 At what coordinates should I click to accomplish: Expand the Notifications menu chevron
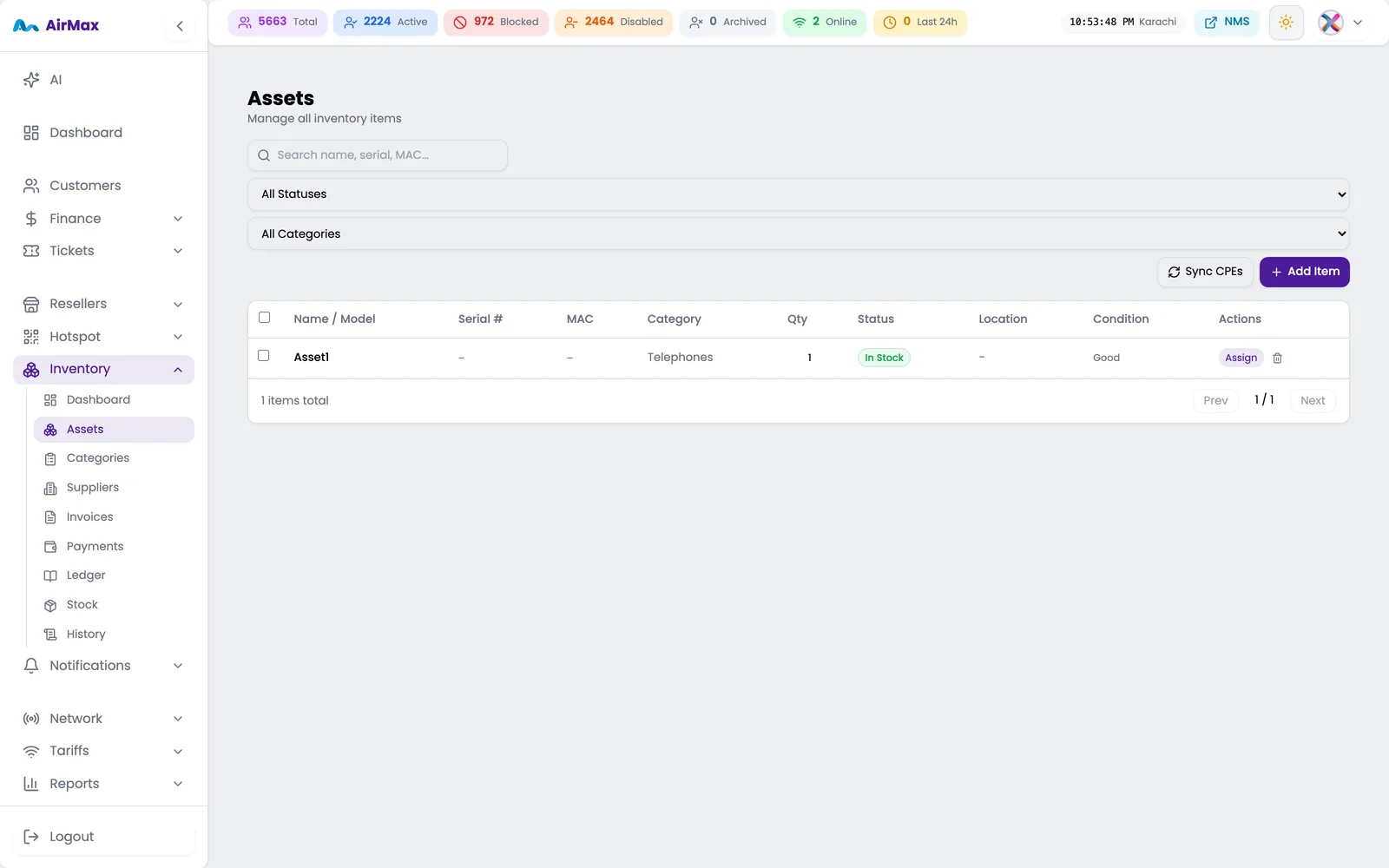178,666
